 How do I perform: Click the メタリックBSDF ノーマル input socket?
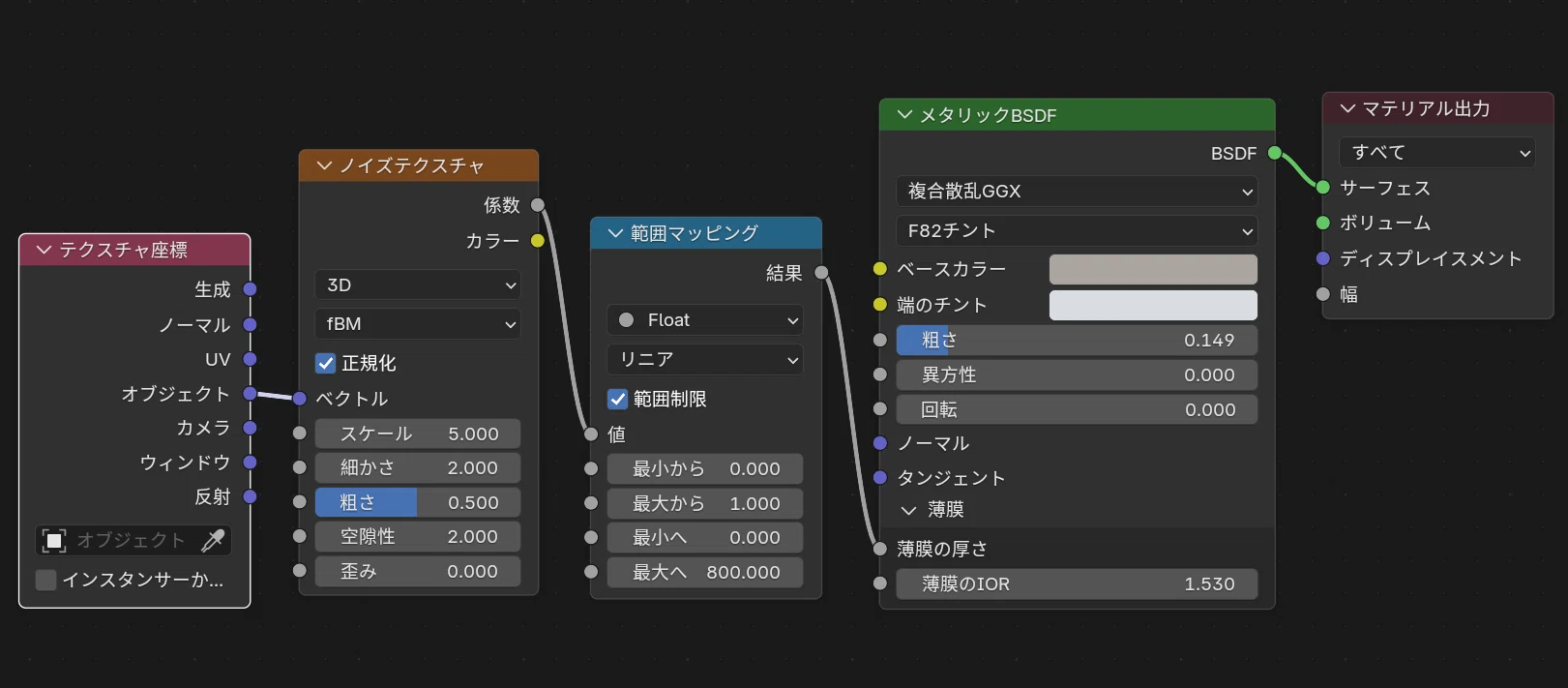click(880, 443)
